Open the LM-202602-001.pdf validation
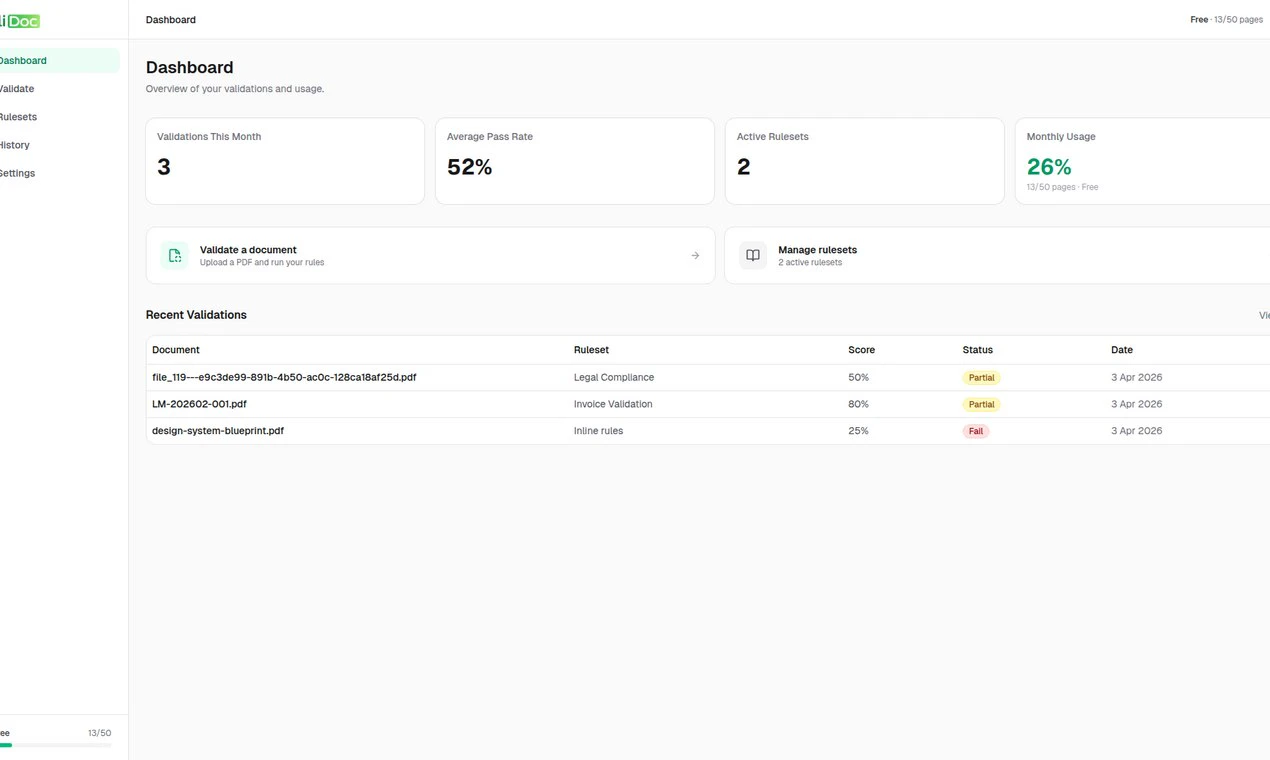 200,404
